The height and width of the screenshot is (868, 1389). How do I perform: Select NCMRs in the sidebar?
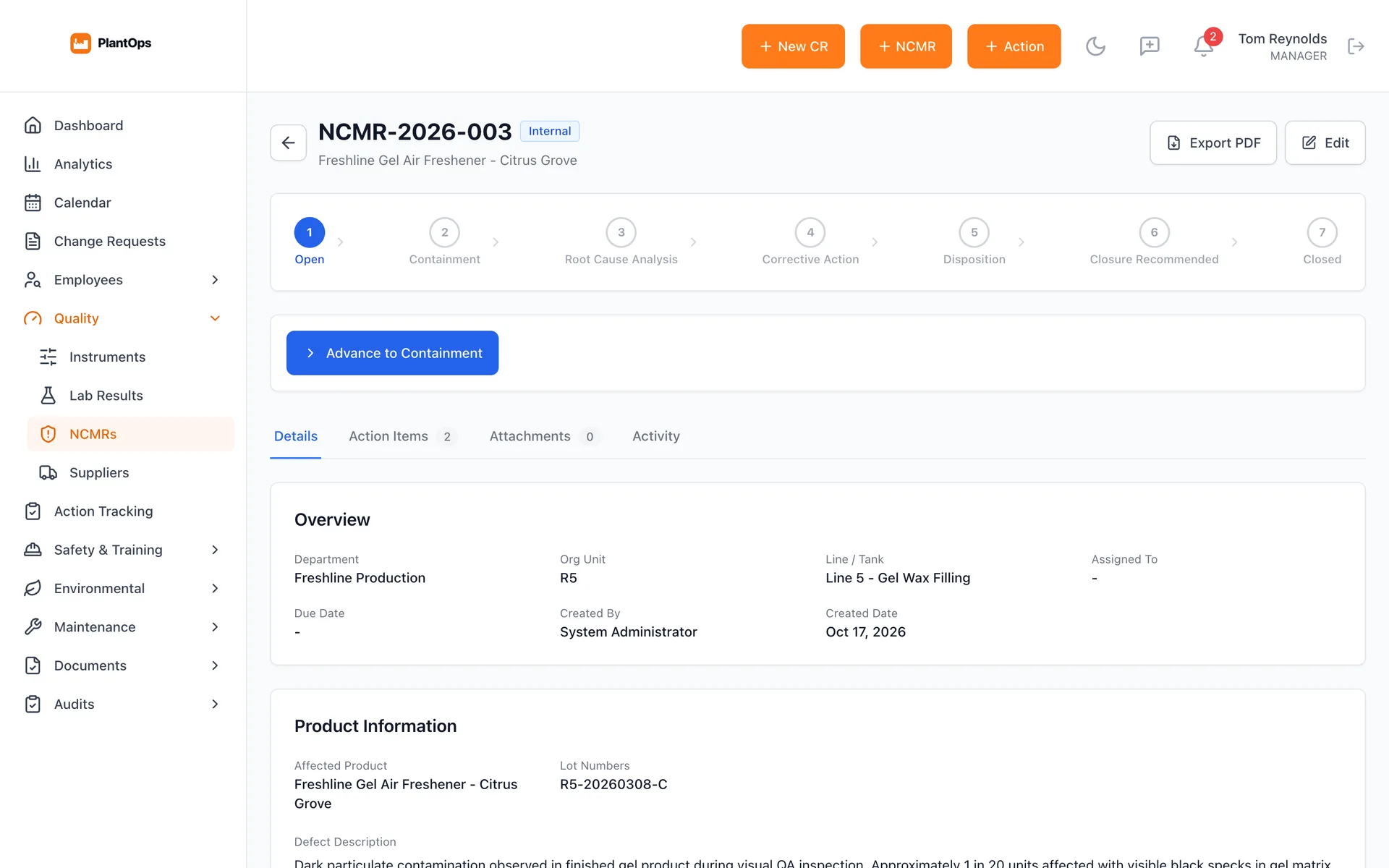(x=130, y=434)
